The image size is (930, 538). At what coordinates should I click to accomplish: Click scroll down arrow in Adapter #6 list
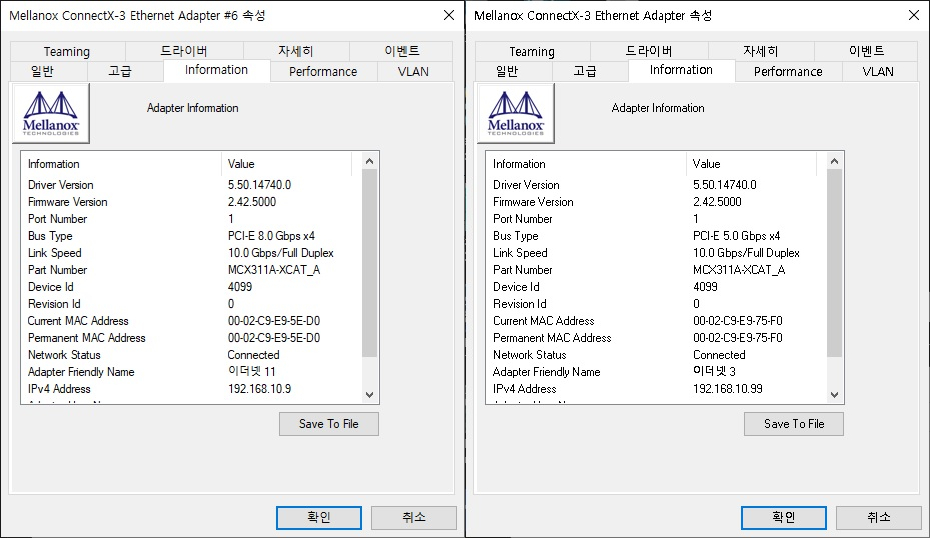click(370, 395)
